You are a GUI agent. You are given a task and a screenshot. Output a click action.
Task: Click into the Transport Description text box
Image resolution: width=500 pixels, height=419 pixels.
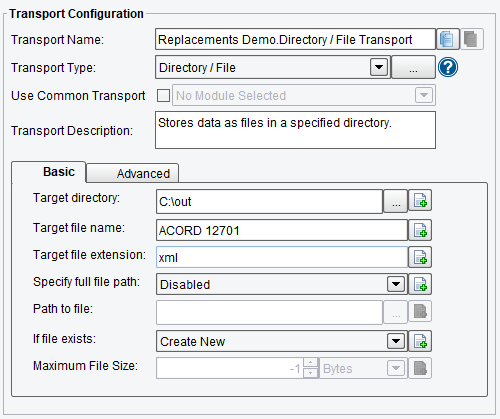(x=295, y=130)
